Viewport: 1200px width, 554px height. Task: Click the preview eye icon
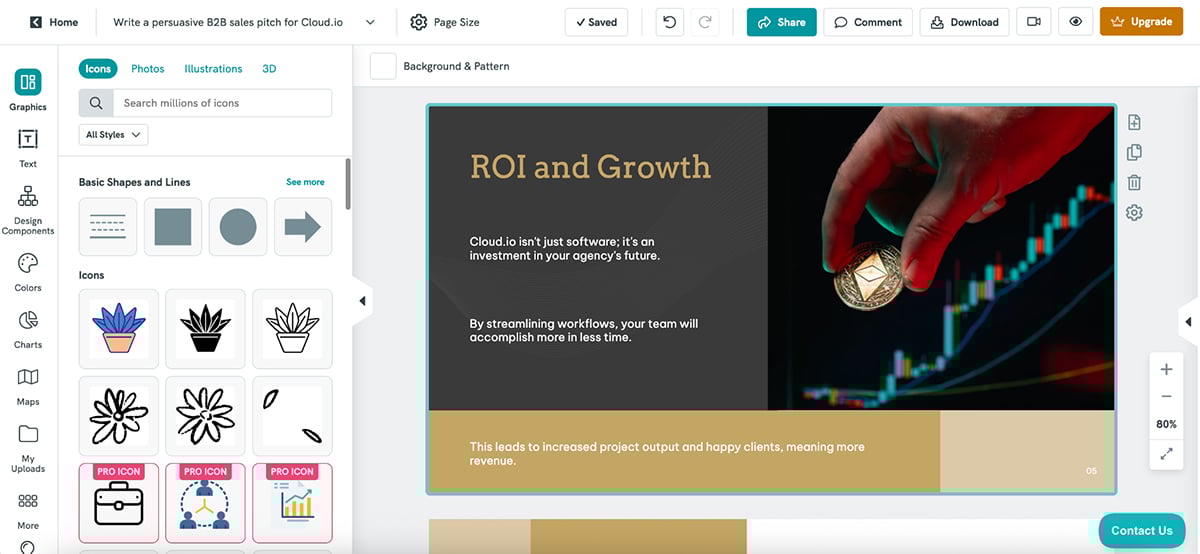[1075, 22]
